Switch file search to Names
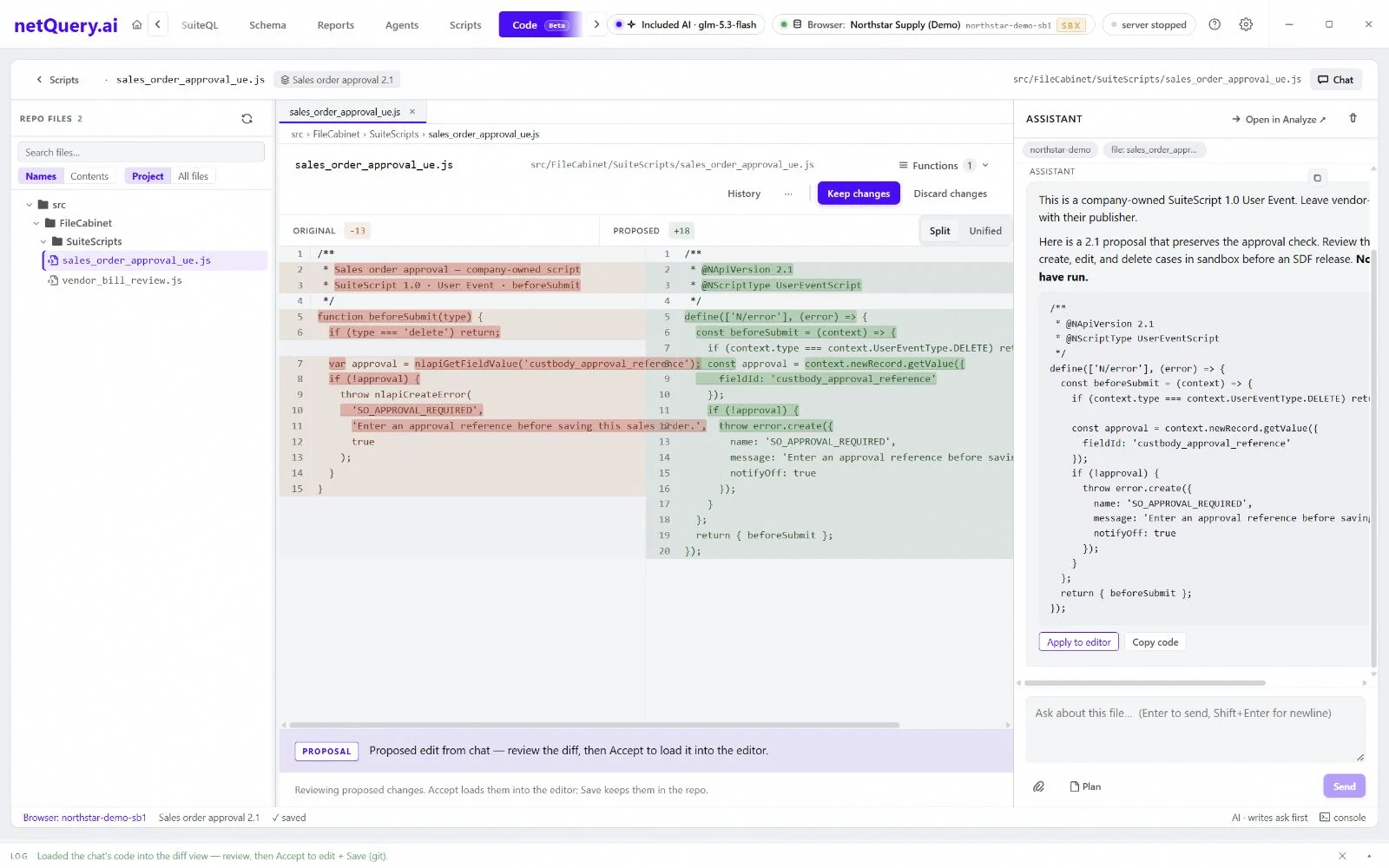Image resolution: width=1389 pixels, height=868 pixels. (x=41, y=176)
